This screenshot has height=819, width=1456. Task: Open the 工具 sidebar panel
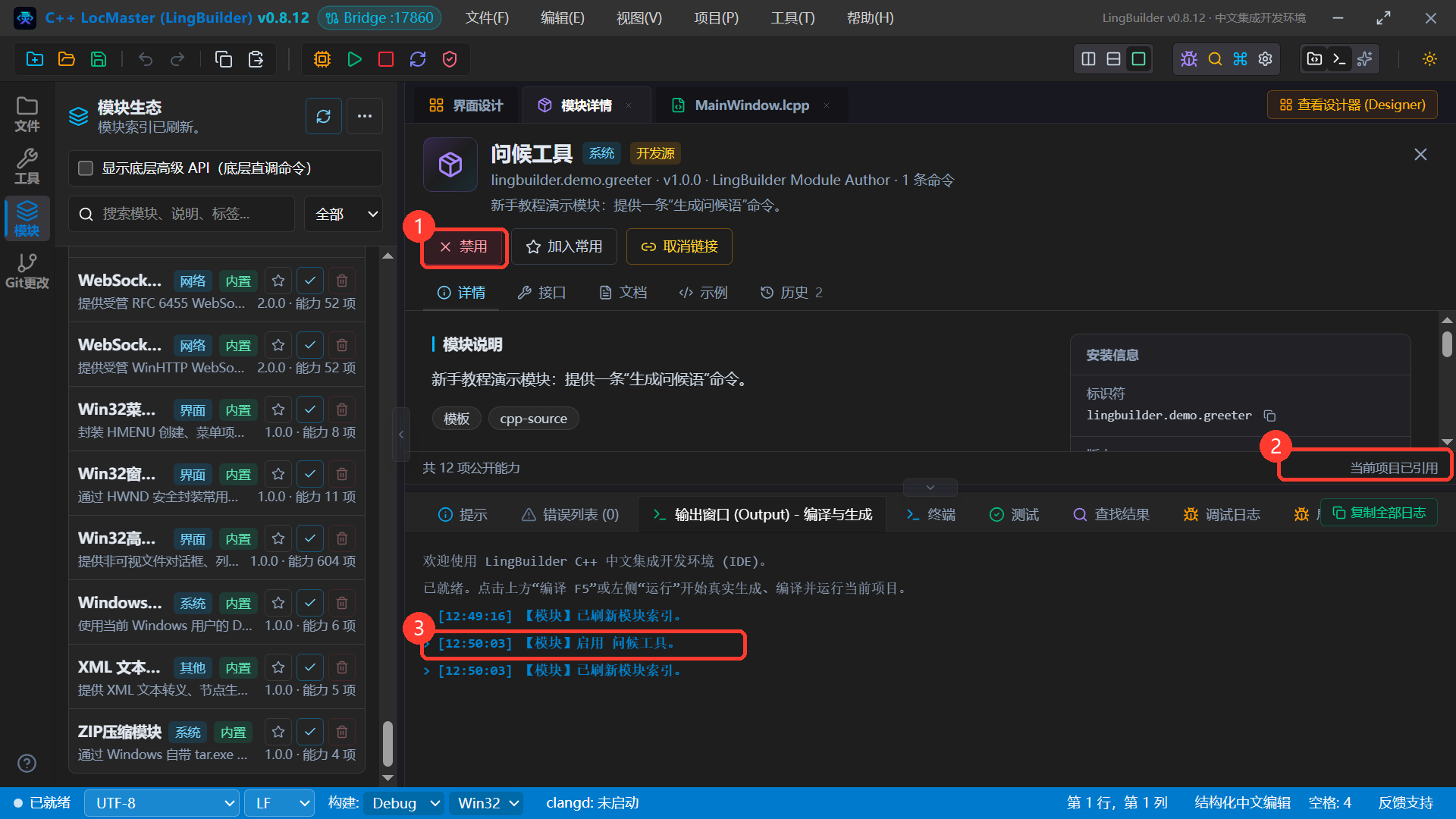tap(27, 166)
